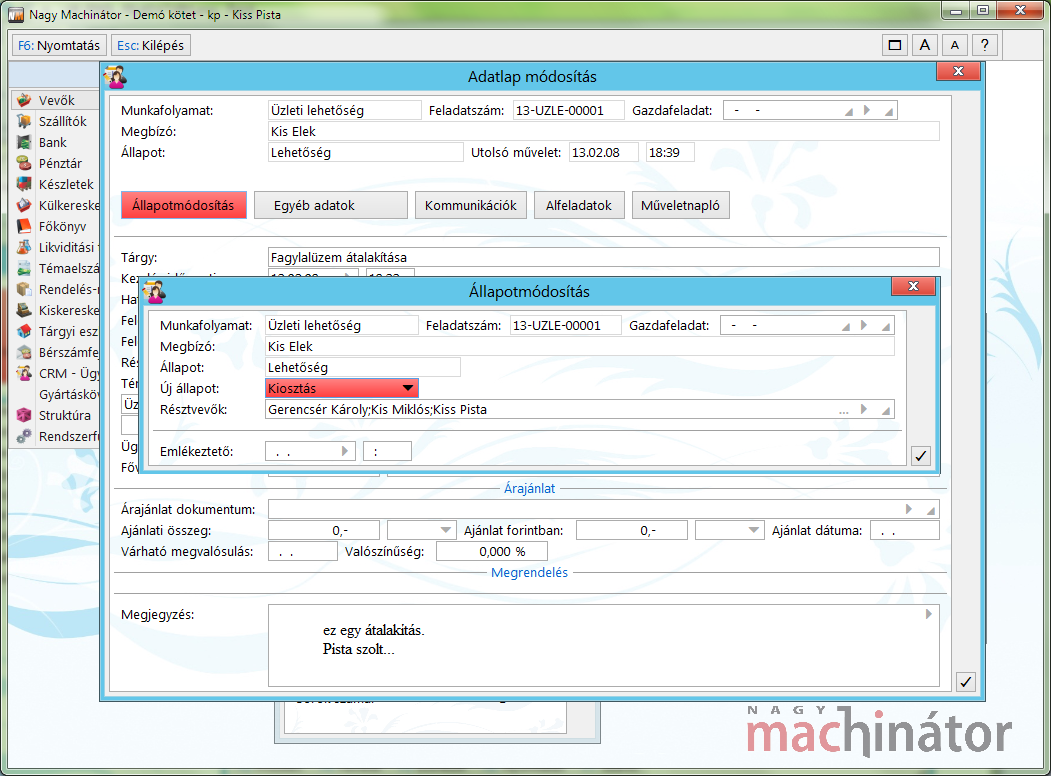Open Résztvevők corner triangle selector

[x=886, y=410]
